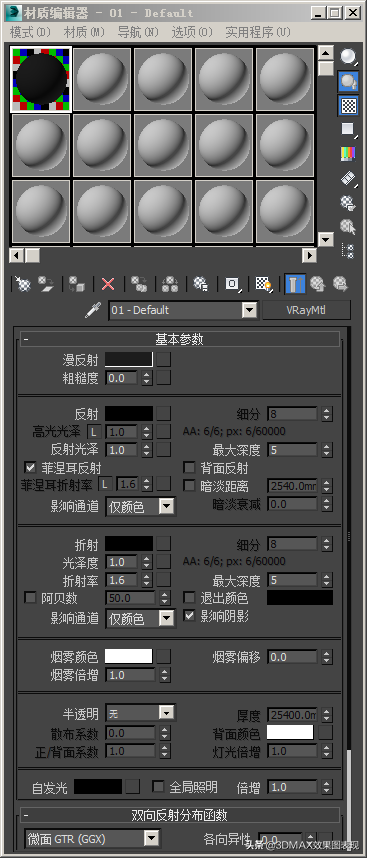The image size is (367, 858).
Task: Open the material editor Options icon
Action: point(348,202)
